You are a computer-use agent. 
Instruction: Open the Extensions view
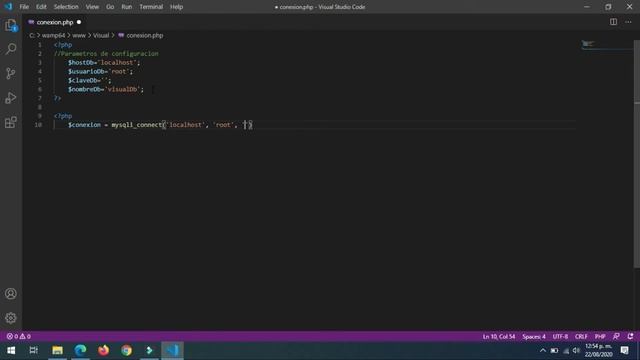11,122
